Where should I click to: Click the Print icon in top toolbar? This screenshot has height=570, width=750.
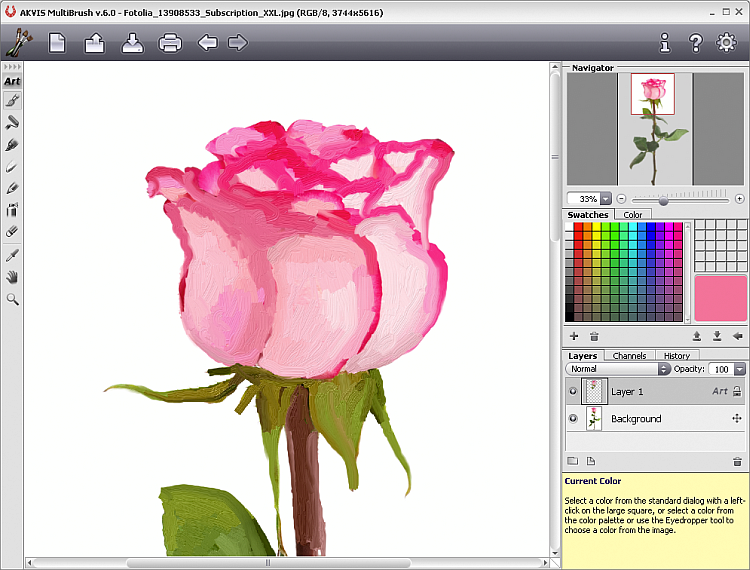tap(170, 43)
